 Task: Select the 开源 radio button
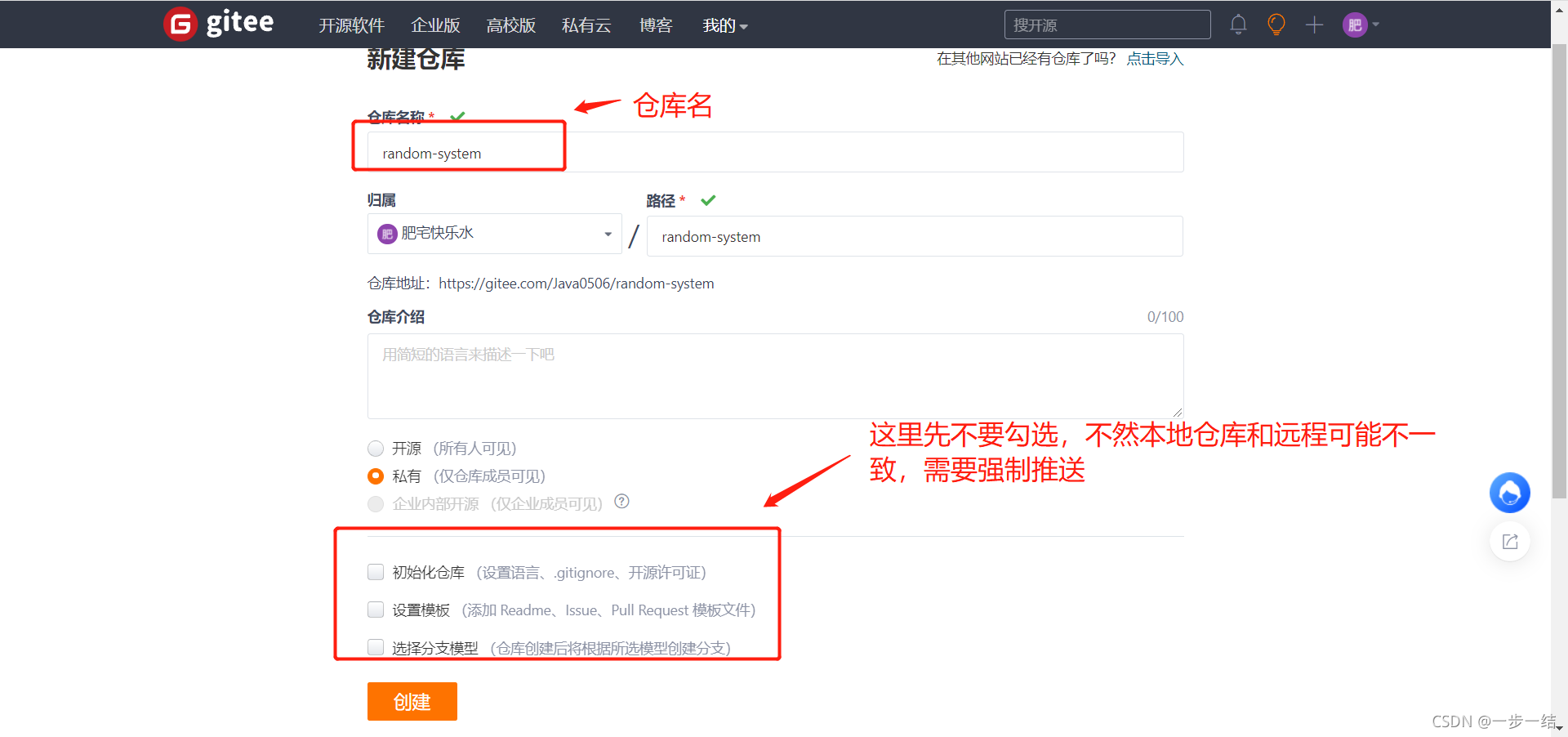pyautogui.click(x=376, y=449)
